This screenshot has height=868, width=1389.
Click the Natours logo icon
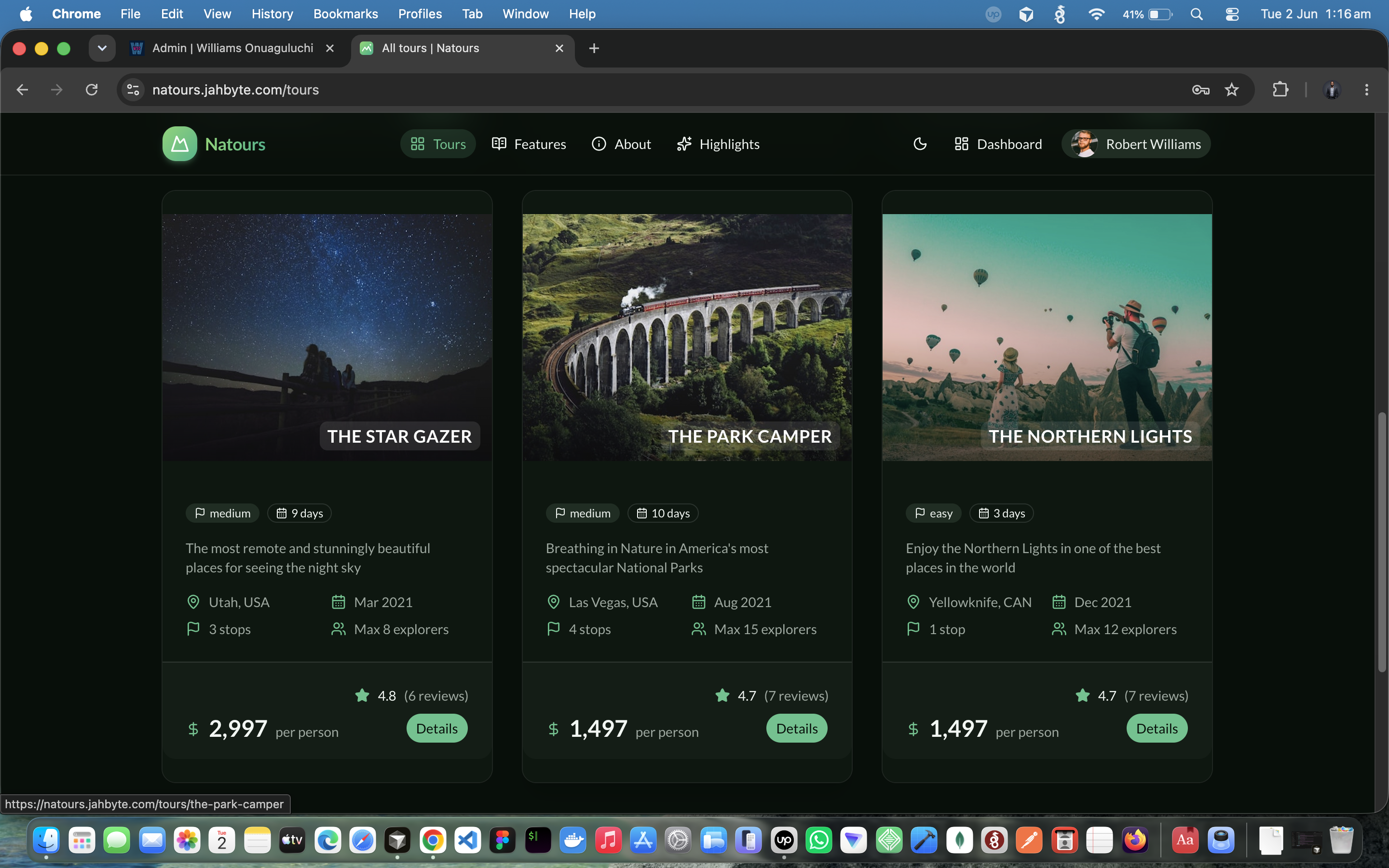click(x=179, y=144)
